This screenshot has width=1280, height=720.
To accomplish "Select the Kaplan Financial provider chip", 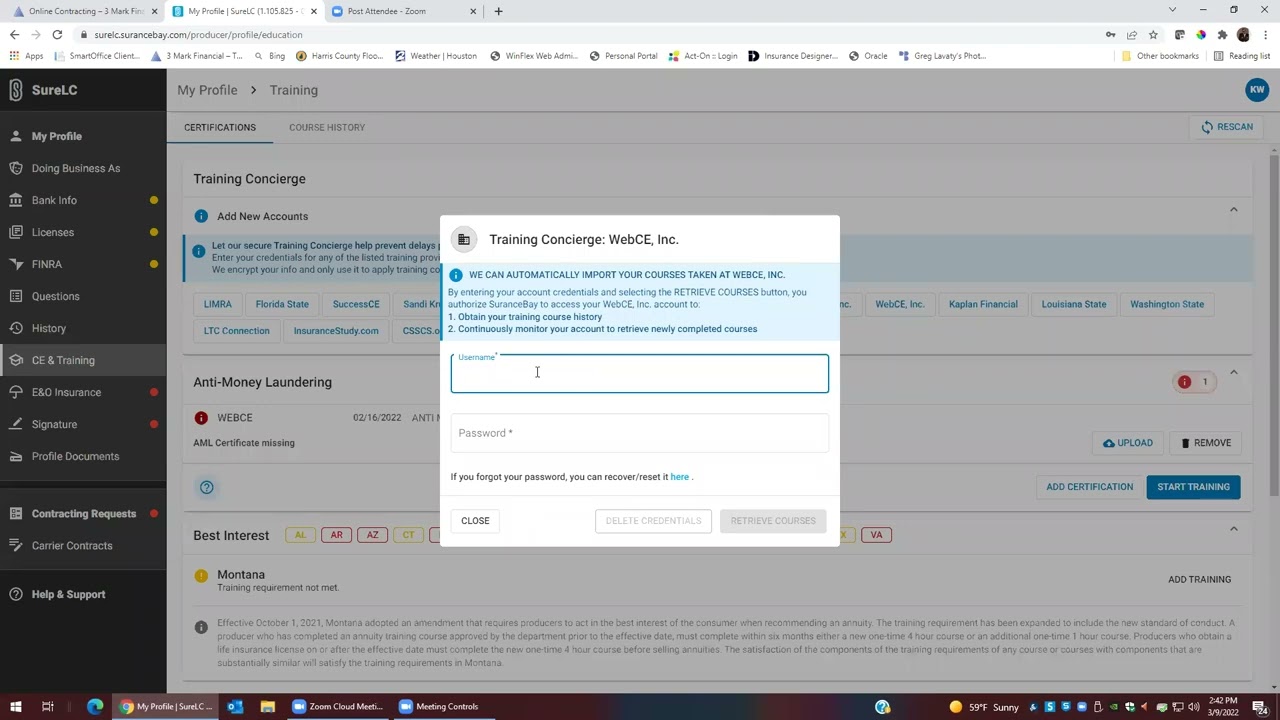I will click(x=983, y=304).
